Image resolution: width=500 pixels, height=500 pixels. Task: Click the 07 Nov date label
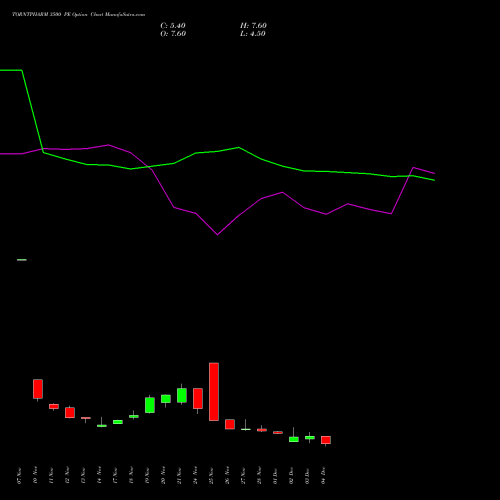coord(19,476)
